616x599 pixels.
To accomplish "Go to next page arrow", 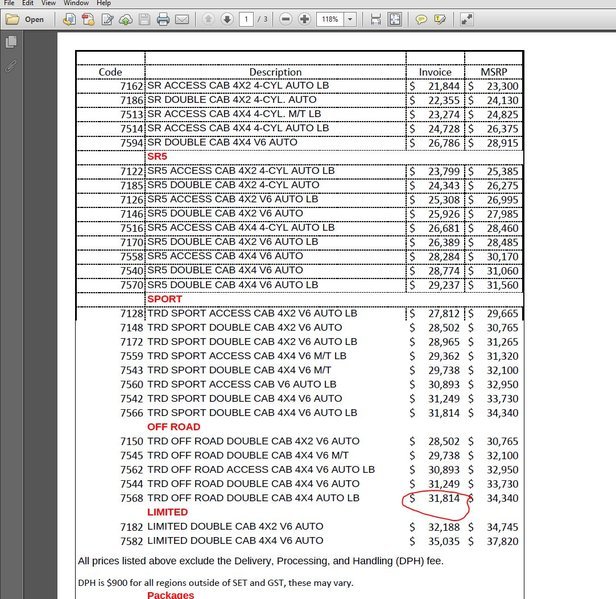I will 227,19.
